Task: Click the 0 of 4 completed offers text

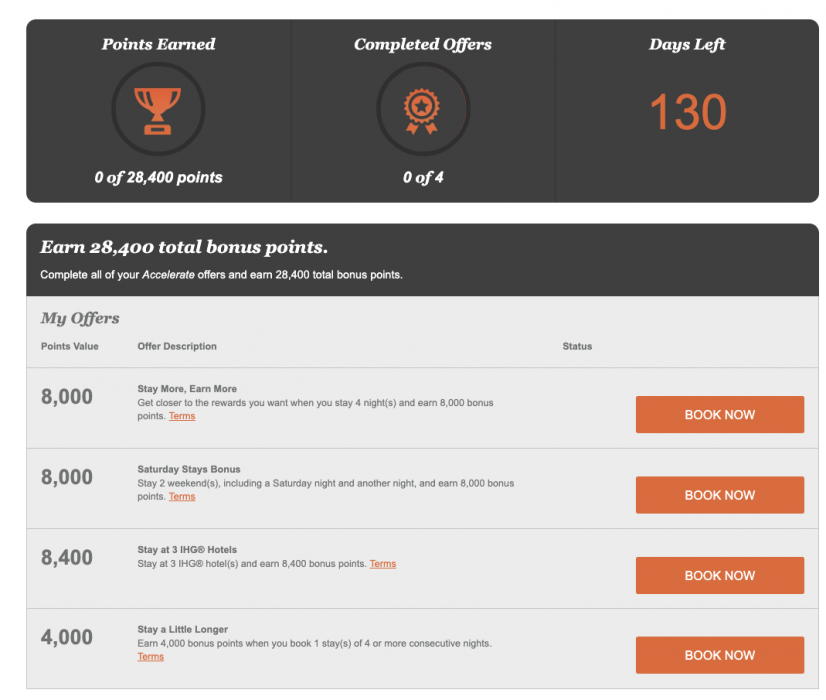Action: point(423,178)
